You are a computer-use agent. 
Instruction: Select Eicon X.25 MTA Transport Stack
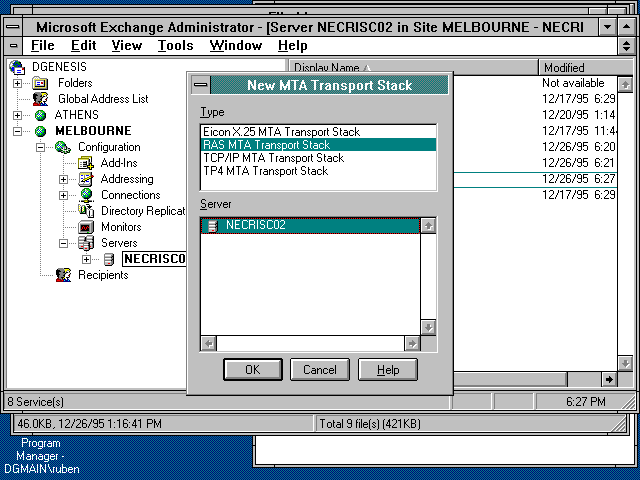pyautogui.click(x=318, y=132)
